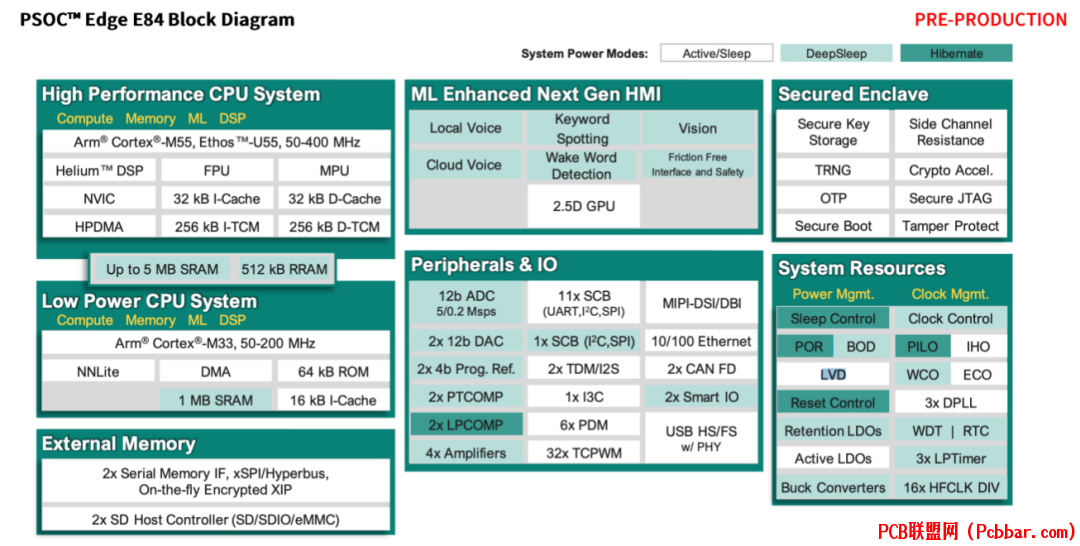
Task: Select the NNLite block
Action: [98, 372]
